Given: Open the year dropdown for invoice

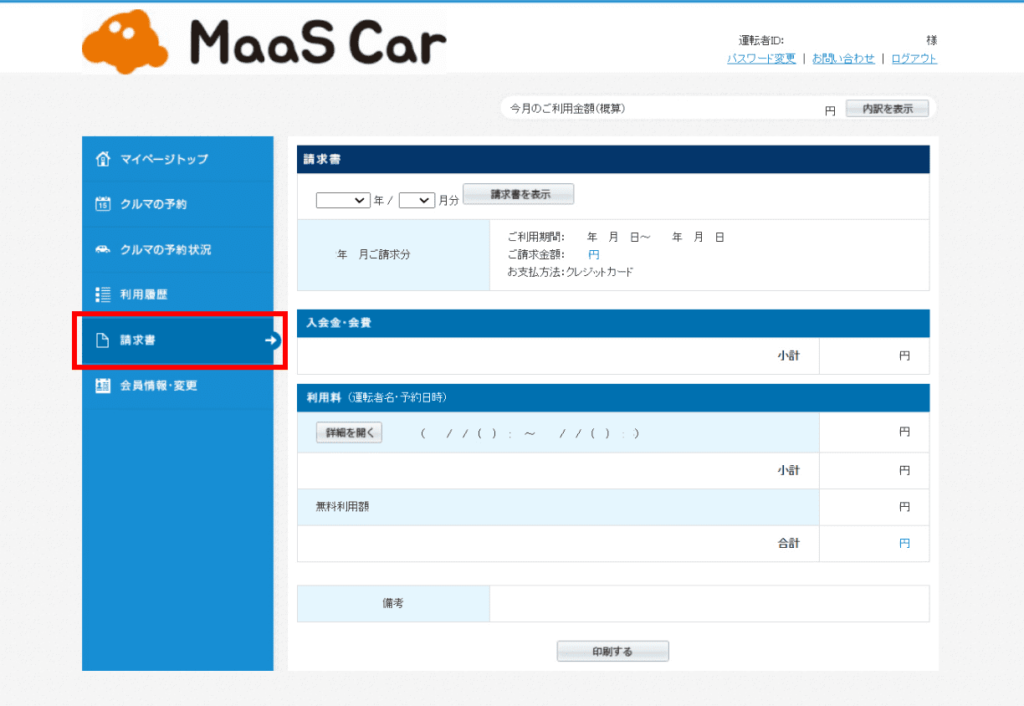Looking at the screenshot, I should 343,200.
